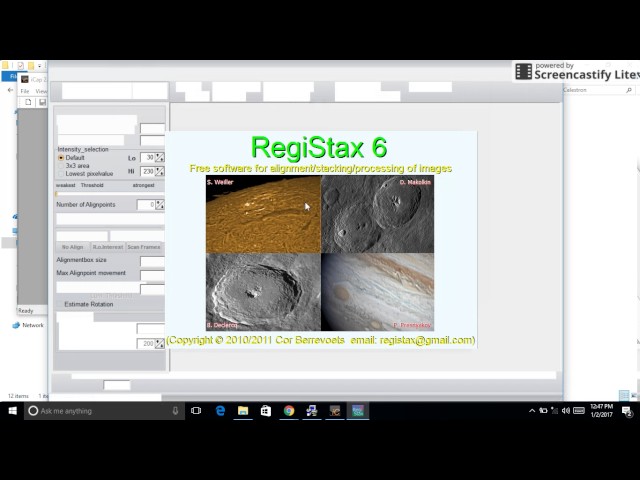Click the battery icon in the system tray

[x=543, y=411]
